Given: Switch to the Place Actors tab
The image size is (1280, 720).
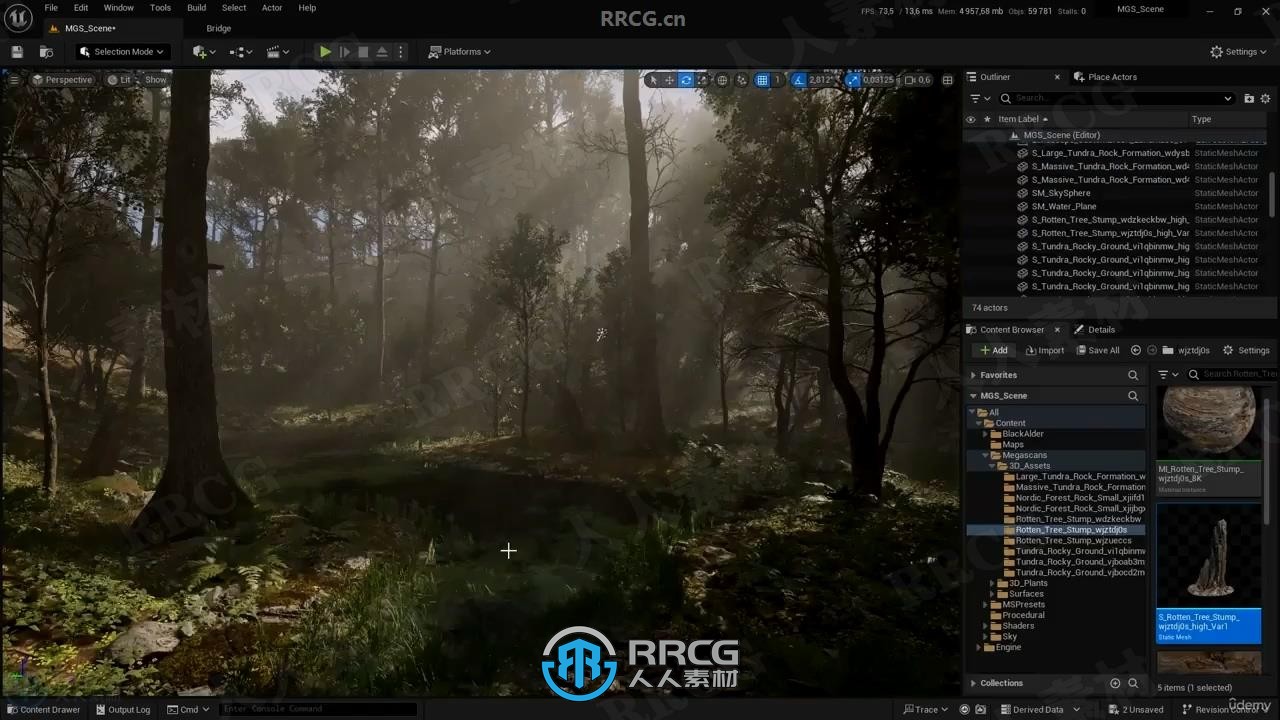Looking at the screenshot, I should (1106, 77).
